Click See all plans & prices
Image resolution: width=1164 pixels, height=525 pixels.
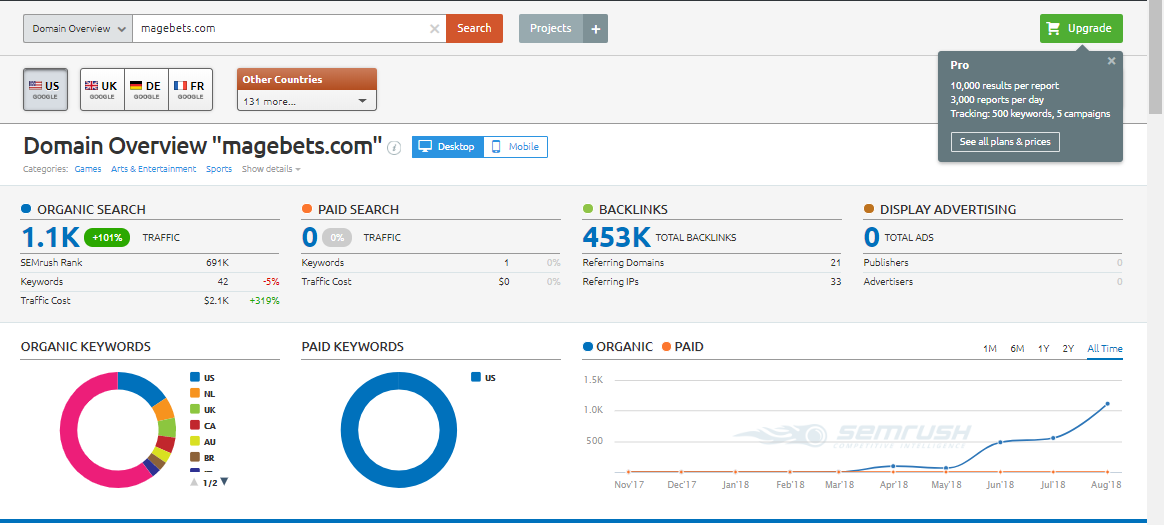tap(1005, 142)
